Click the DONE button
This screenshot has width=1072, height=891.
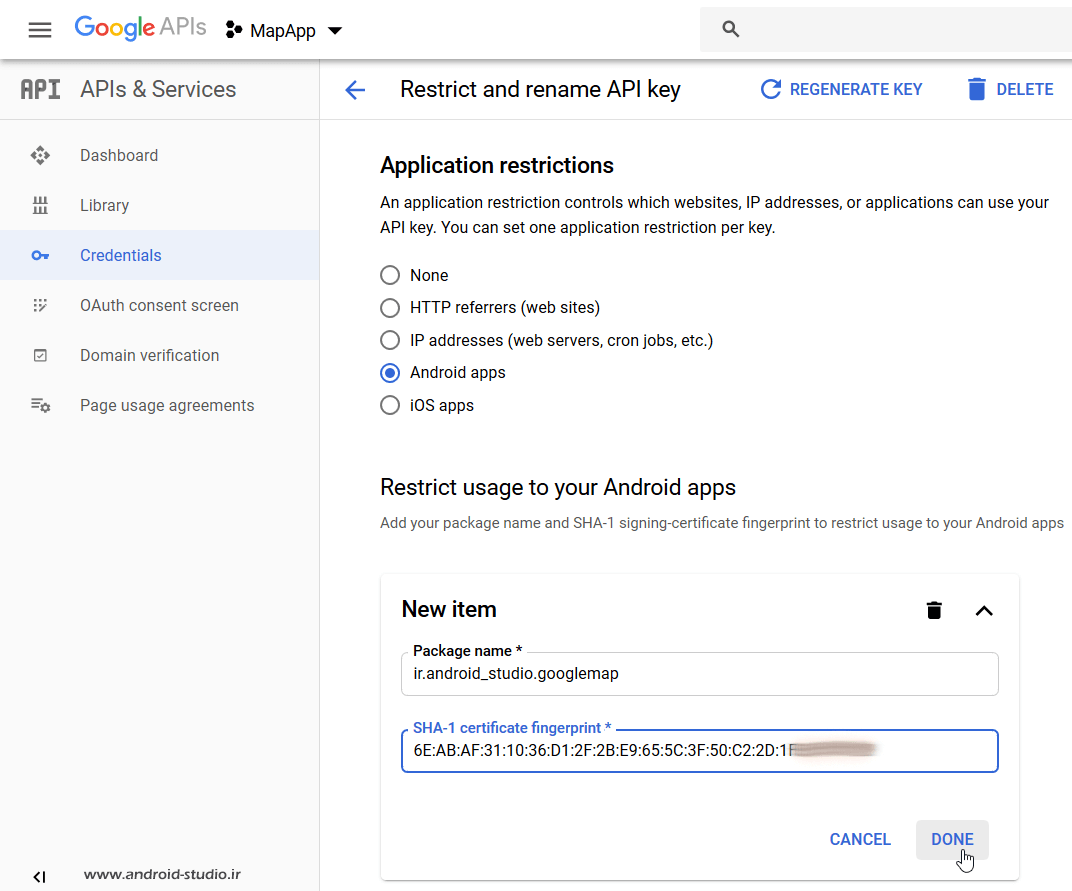pyautogui.click(x=952, y=839)
